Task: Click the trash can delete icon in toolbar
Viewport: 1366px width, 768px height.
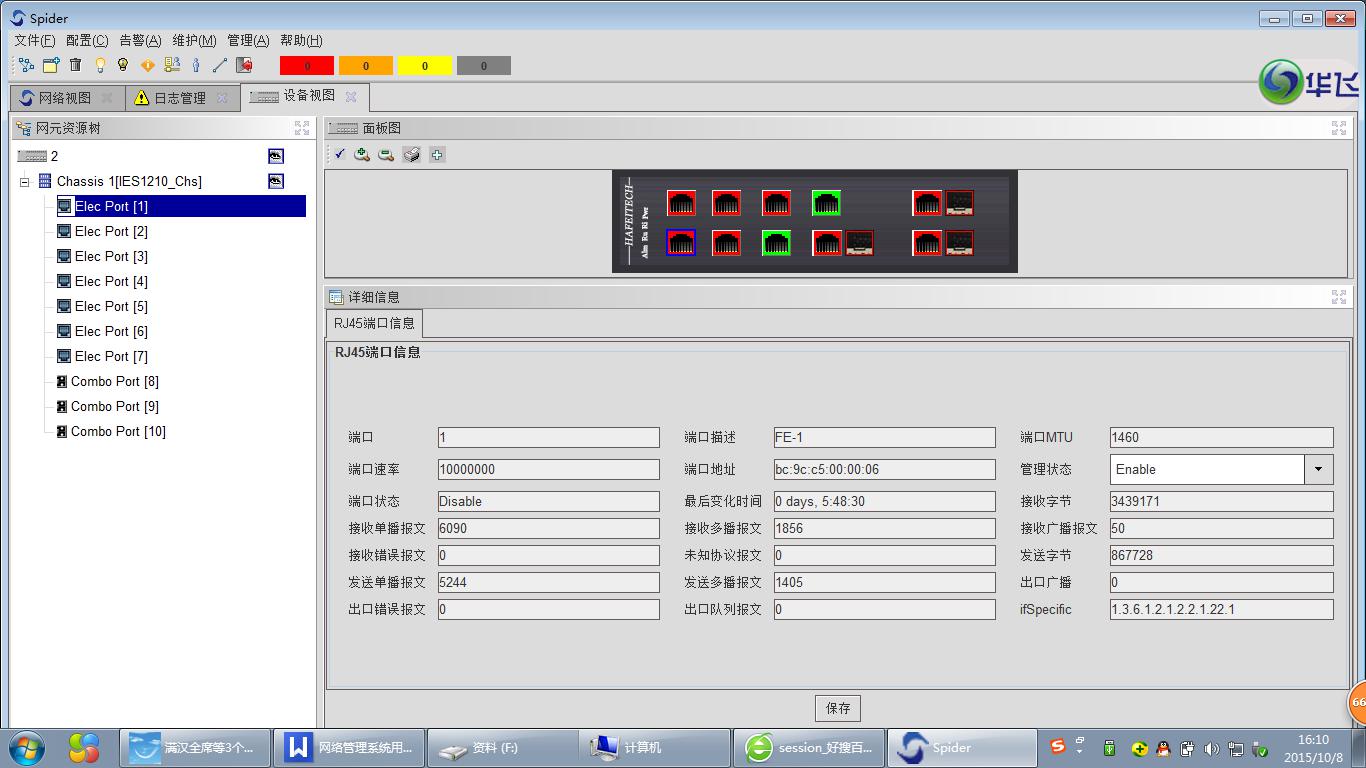Action: [75, 65]
